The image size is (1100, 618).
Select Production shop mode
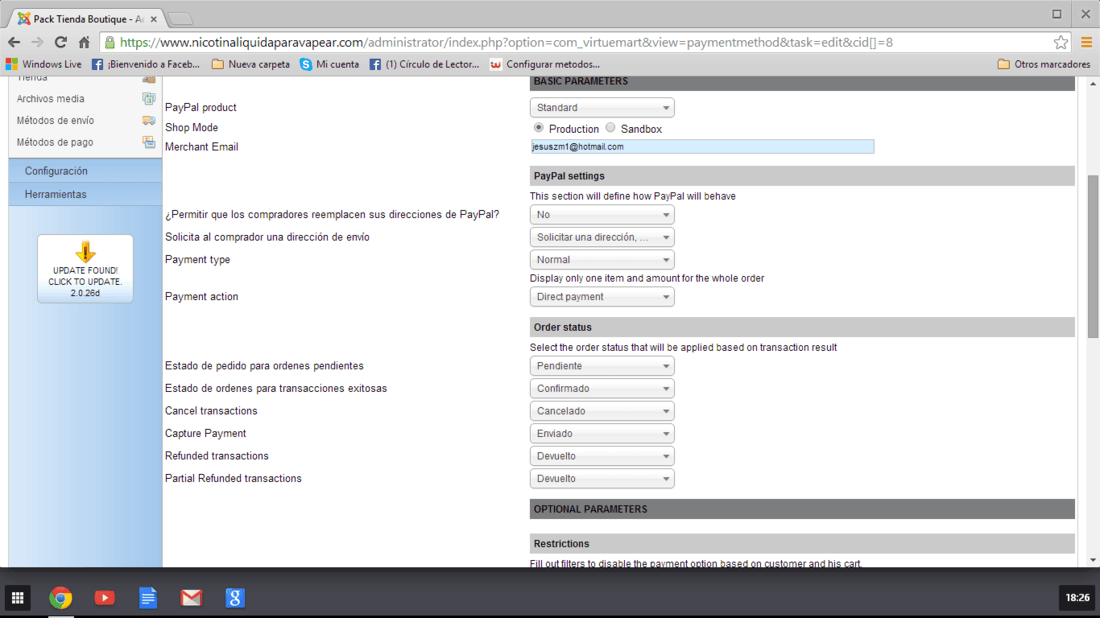coord(538,128)
